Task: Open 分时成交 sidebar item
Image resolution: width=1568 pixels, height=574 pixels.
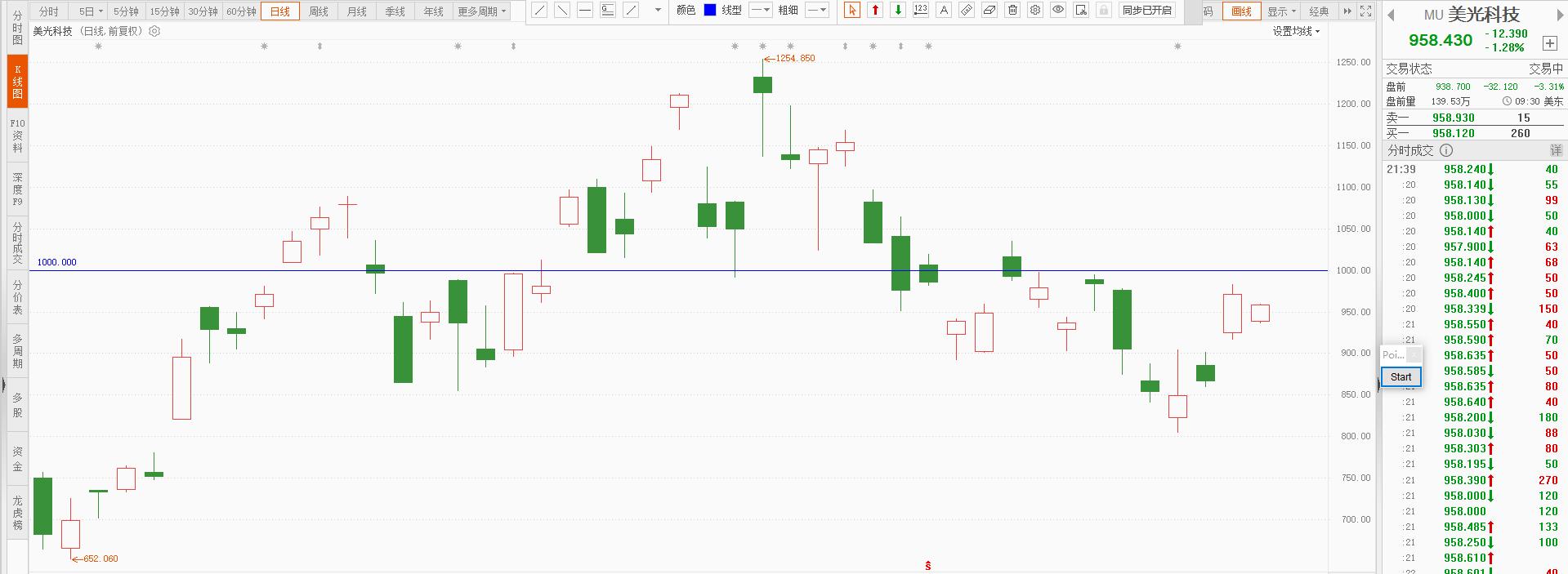Action: [x=17, y=243]
